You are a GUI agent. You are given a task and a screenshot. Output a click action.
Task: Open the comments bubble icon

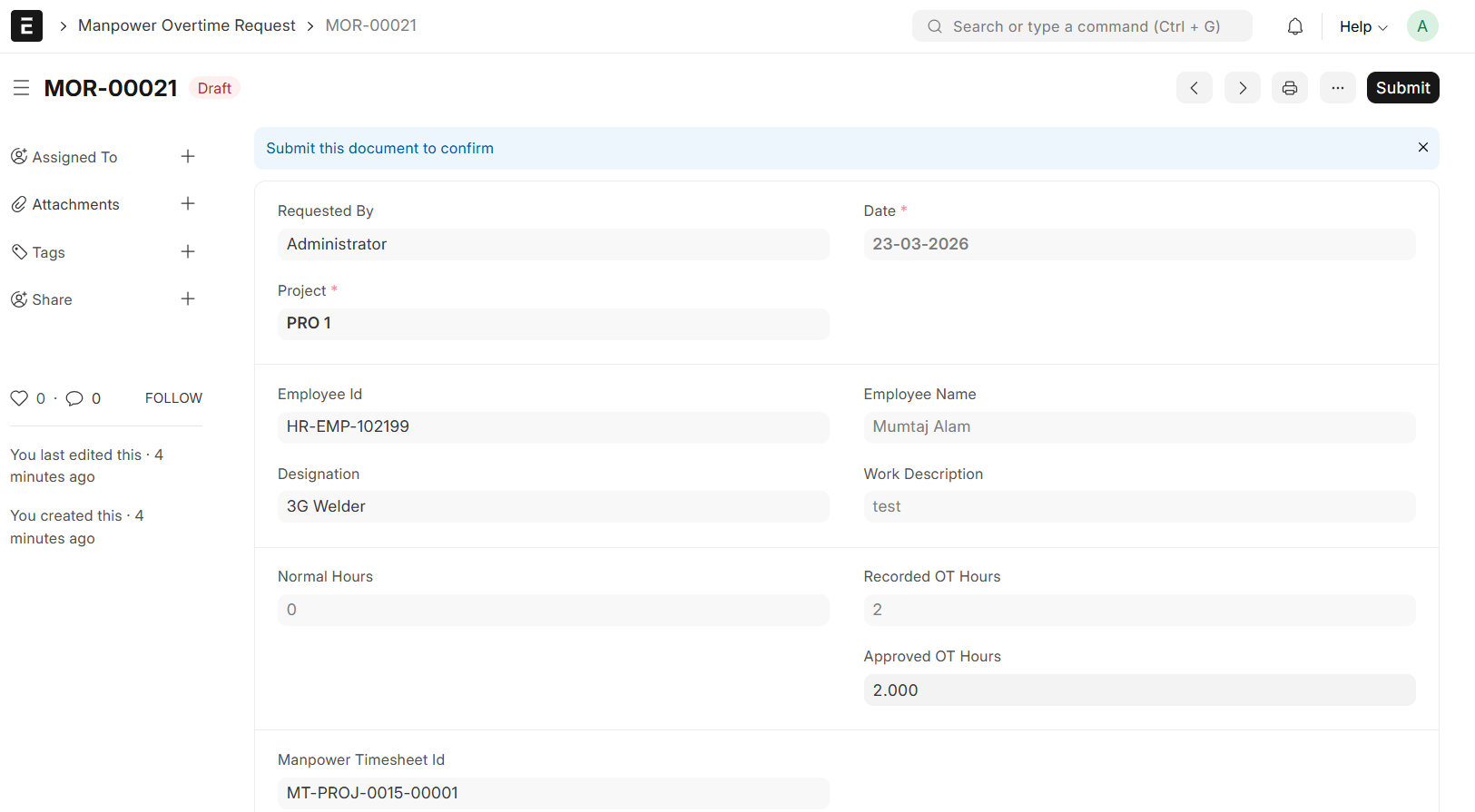[x=74, y=398]
